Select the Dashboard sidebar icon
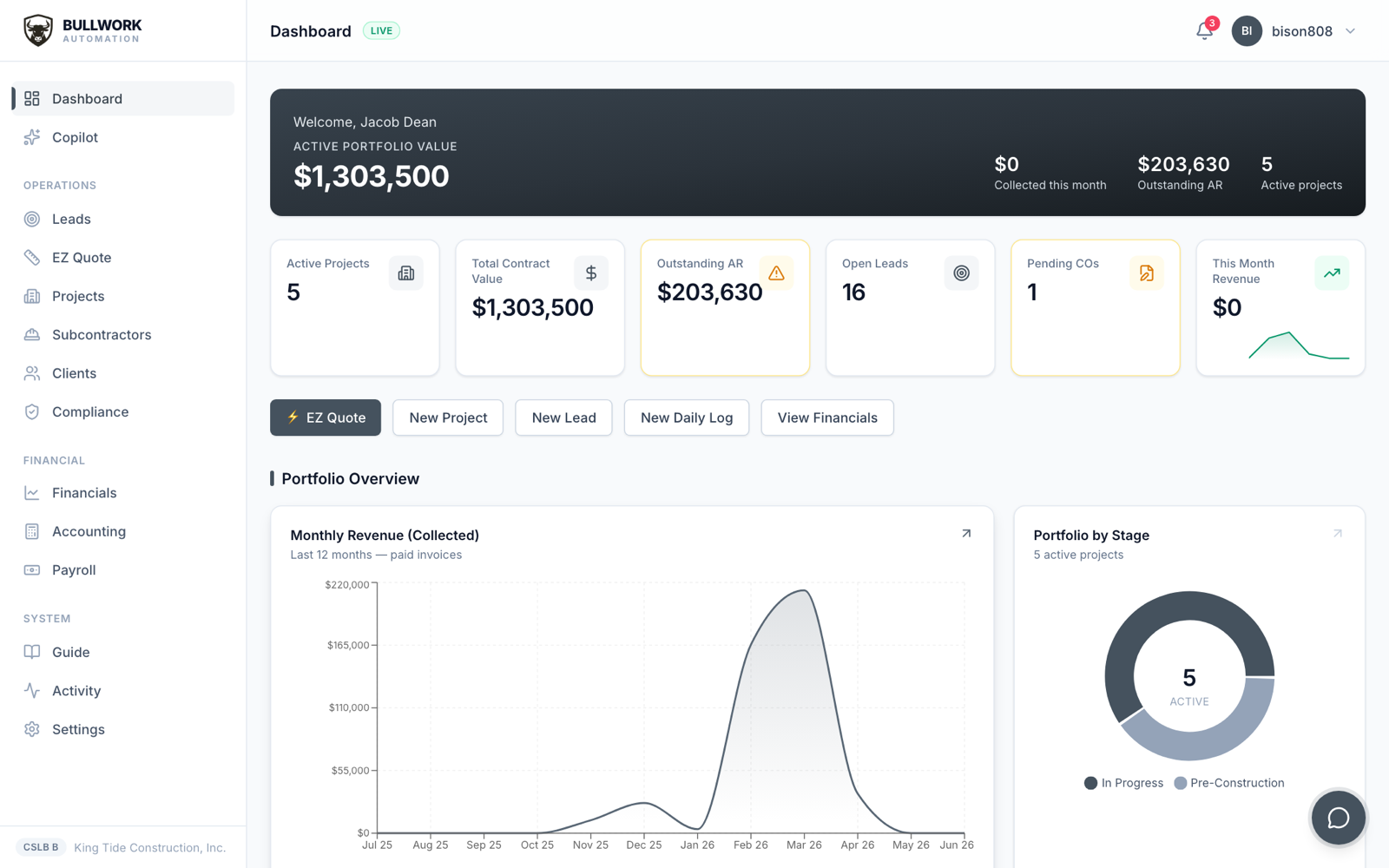Viewport: 1389px width, 868px height. click(x=32, y=98)
